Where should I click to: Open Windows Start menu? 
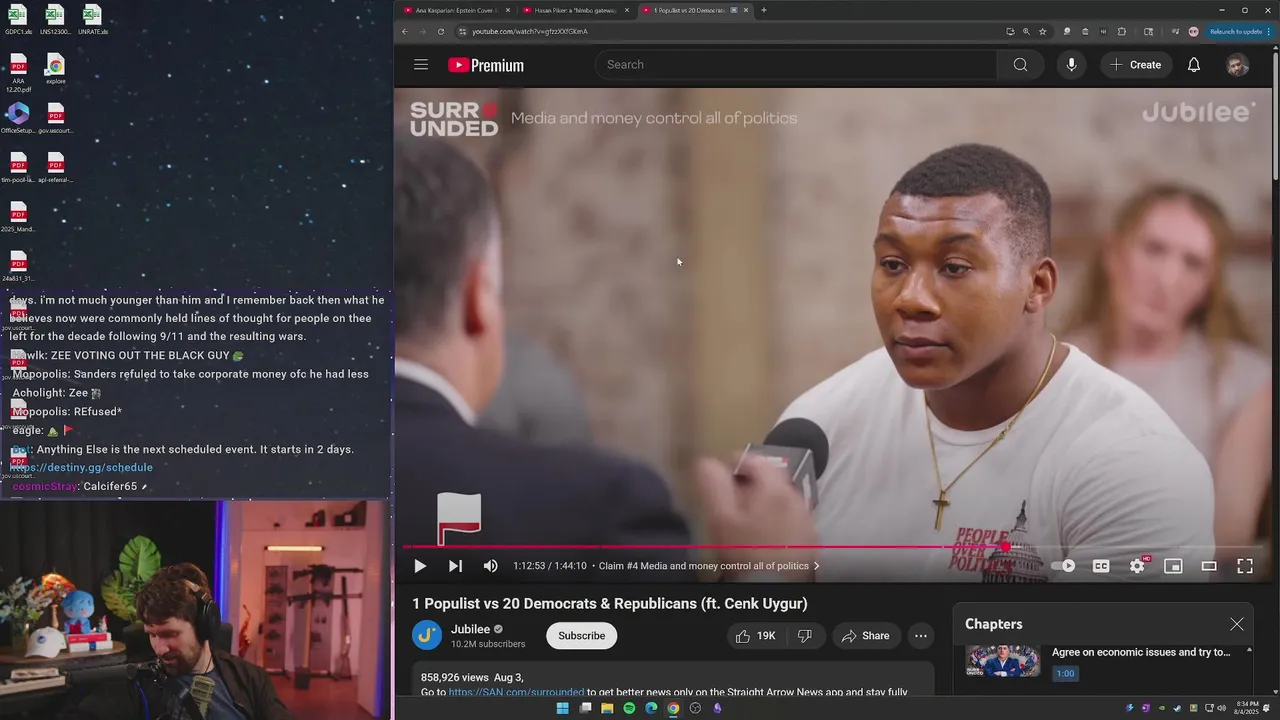click(x=562, y=708)
